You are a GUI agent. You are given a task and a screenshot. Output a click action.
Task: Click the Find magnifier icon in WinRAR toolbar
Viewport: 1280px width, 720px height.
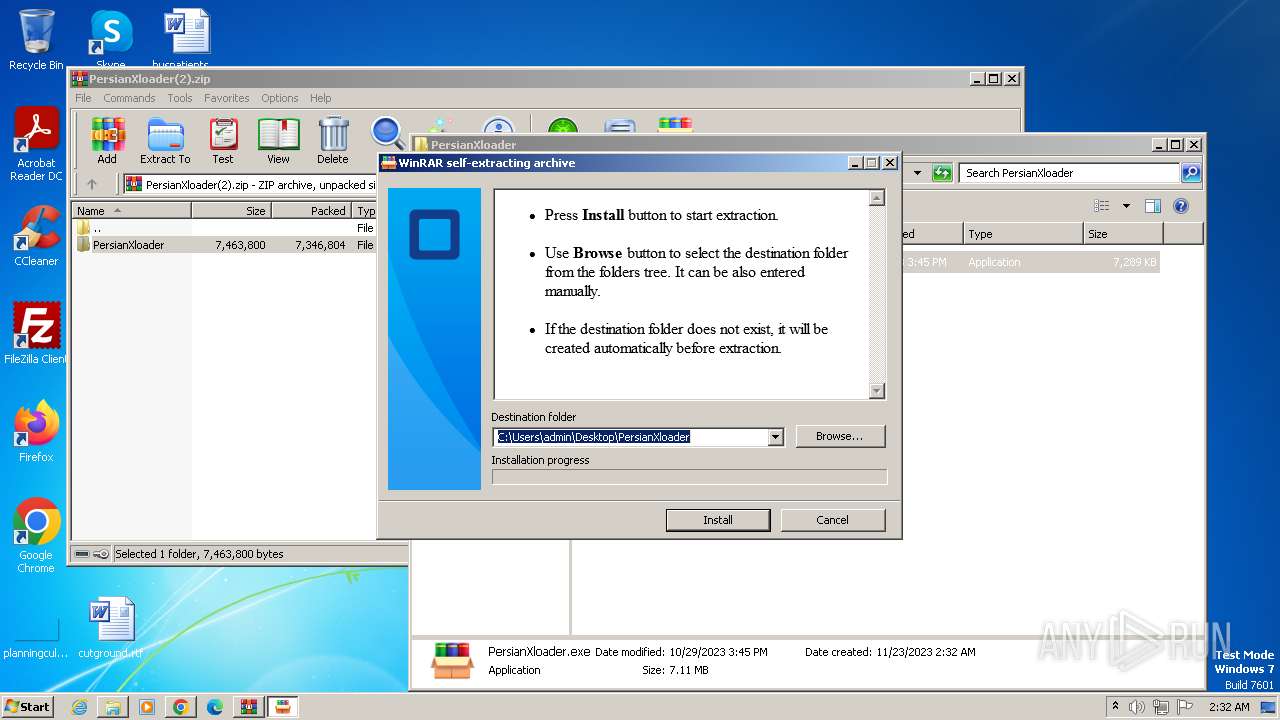click(x=387, y=132)
